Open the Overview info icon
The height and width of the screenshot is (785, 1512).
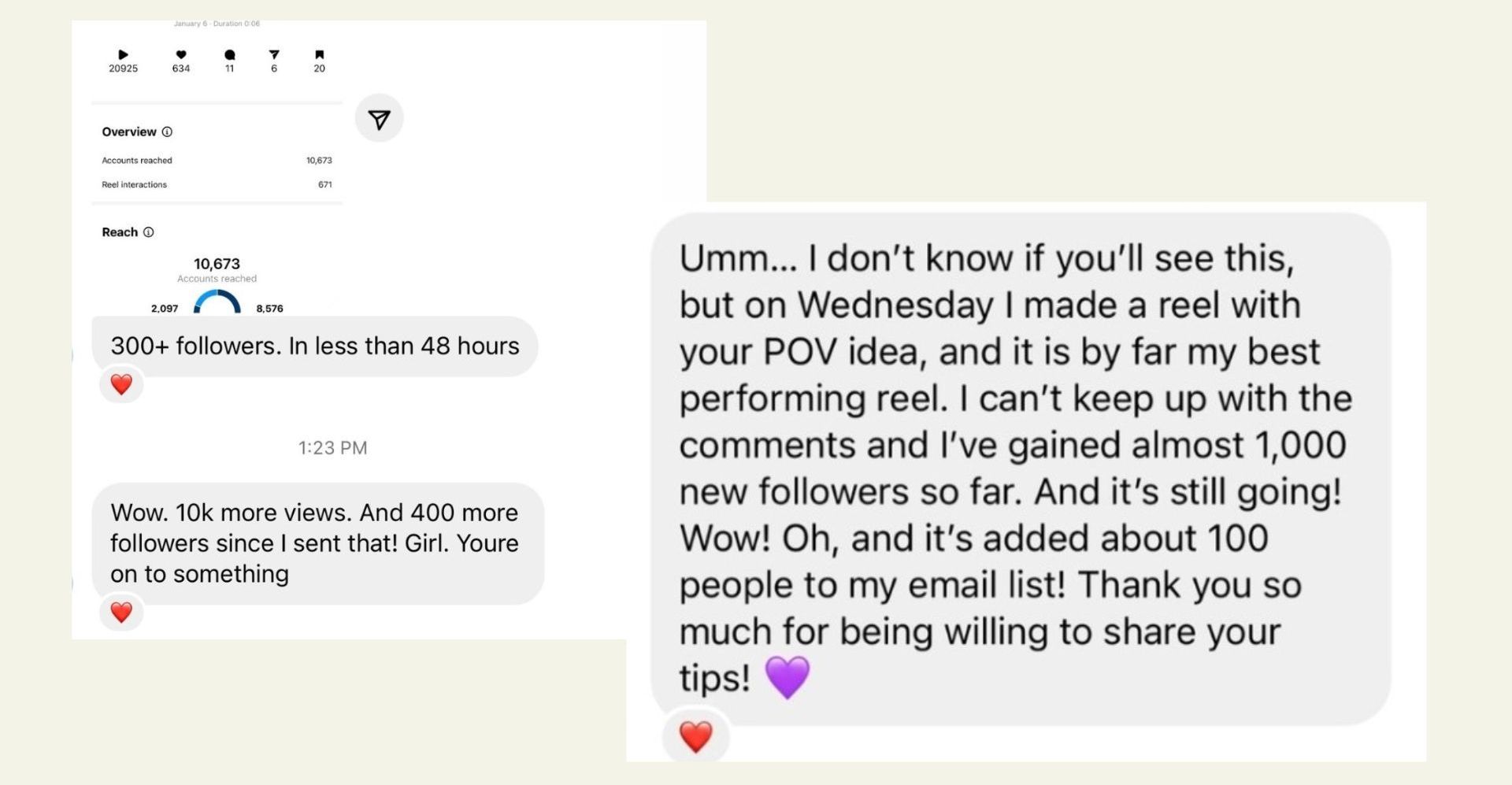(x=167, y=131)
